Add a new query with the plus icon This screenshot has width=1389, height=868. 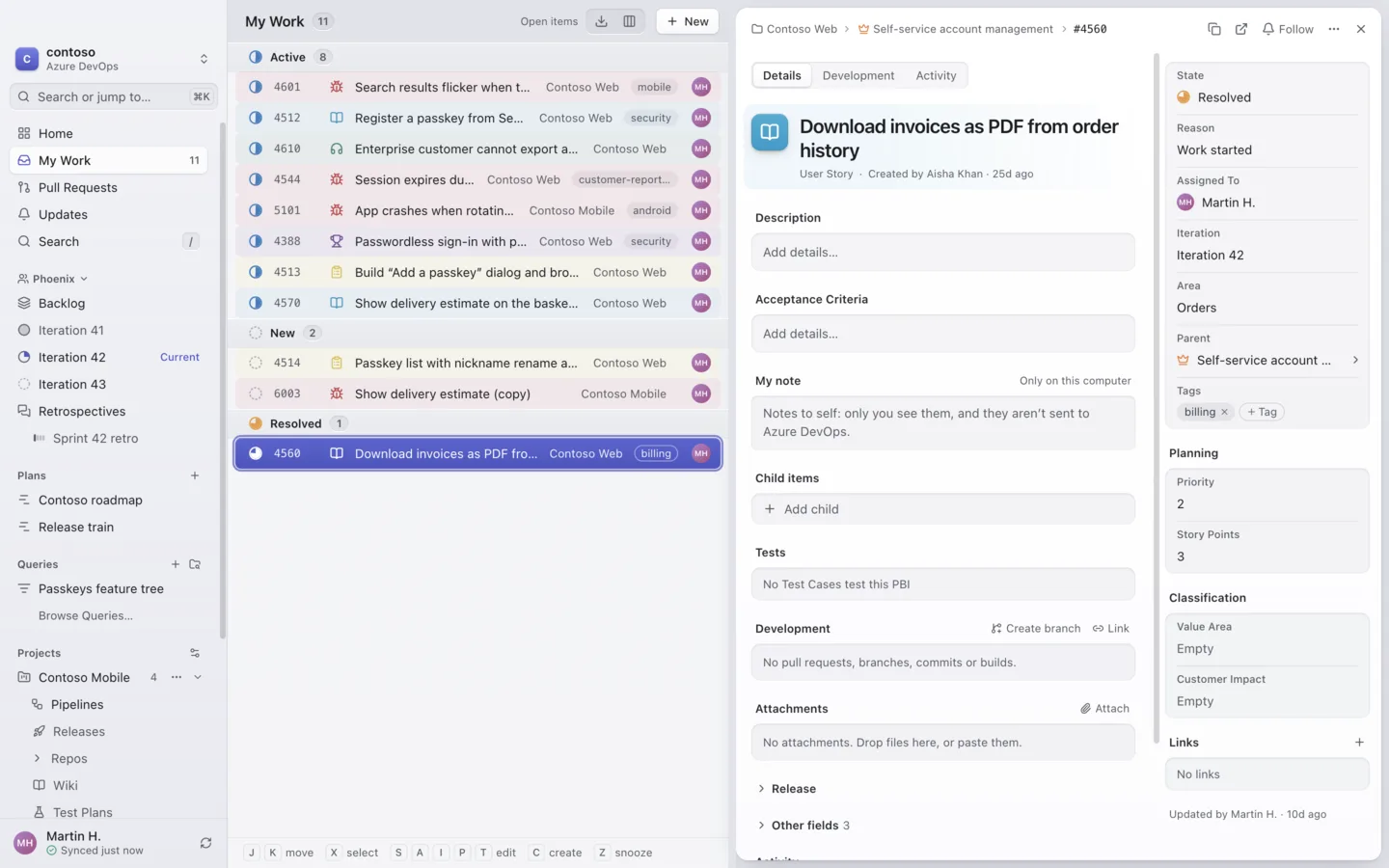point(176,564)
